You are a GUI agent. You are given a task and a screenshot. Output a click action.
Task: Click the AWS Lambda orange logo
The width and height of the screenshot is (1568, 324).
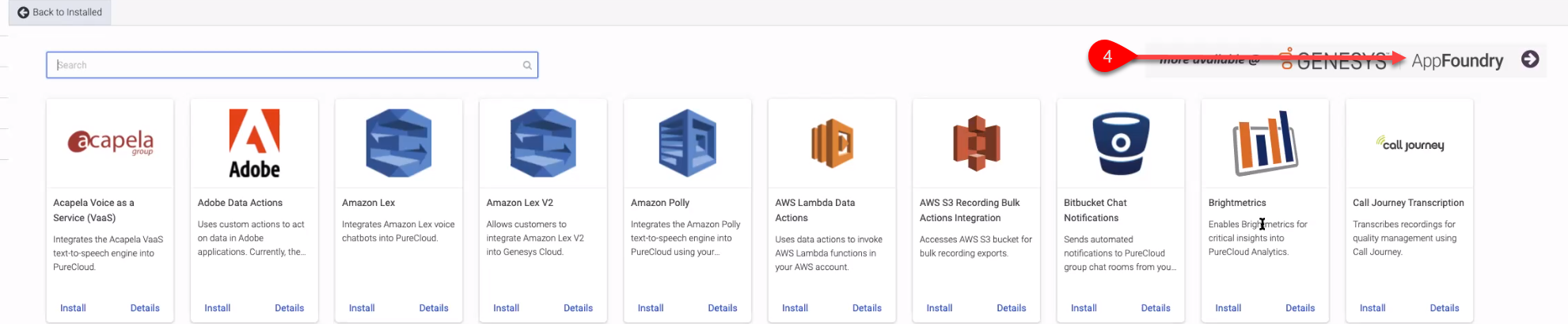tap(832, 143)
